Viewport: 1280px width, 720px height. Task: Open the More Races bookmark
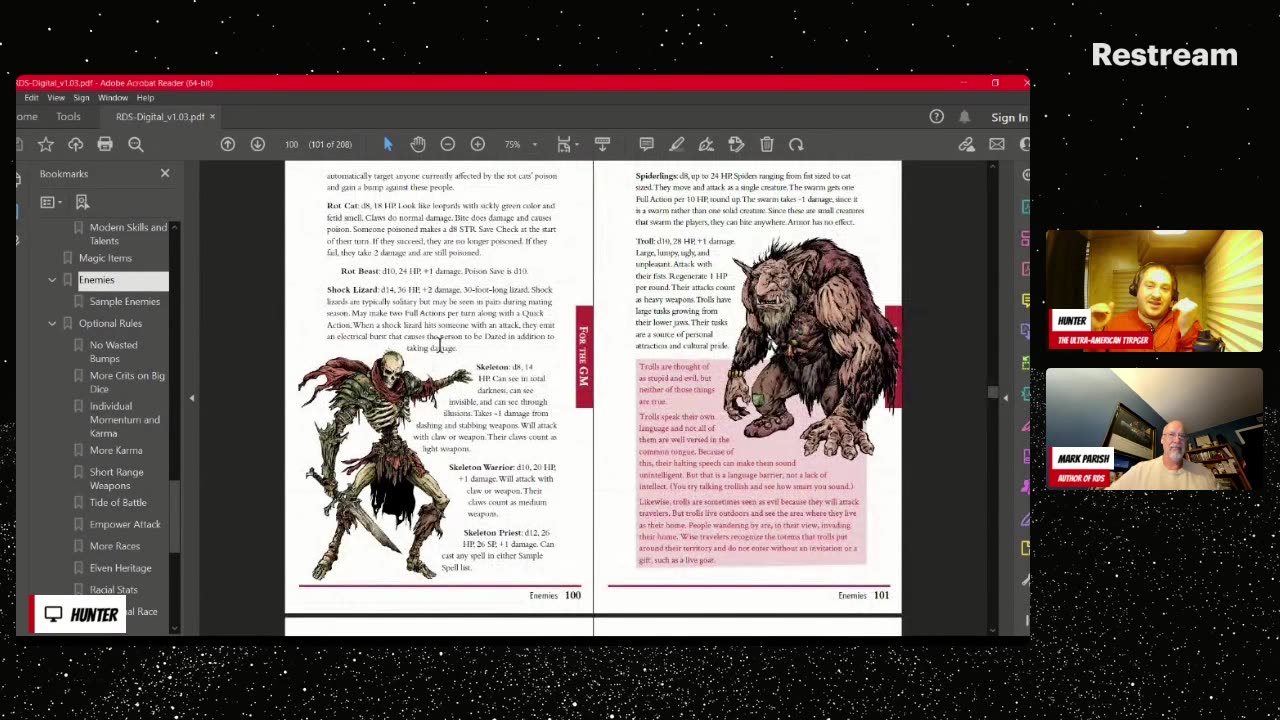tap(115, 546)
